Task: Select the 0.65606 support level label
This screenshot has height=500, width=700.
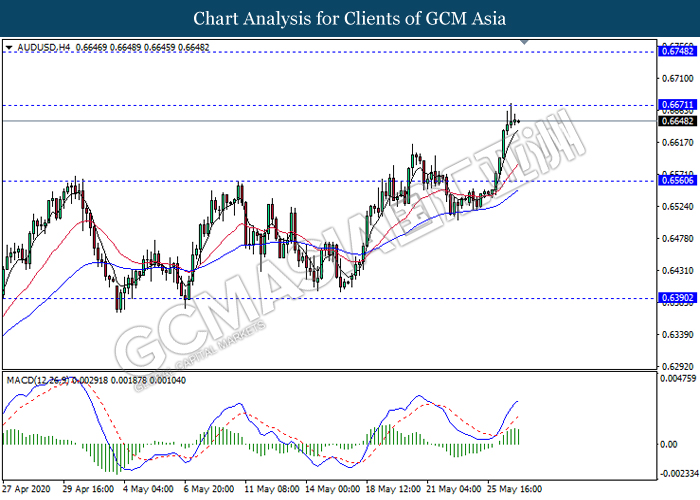Action: (677, 180)
